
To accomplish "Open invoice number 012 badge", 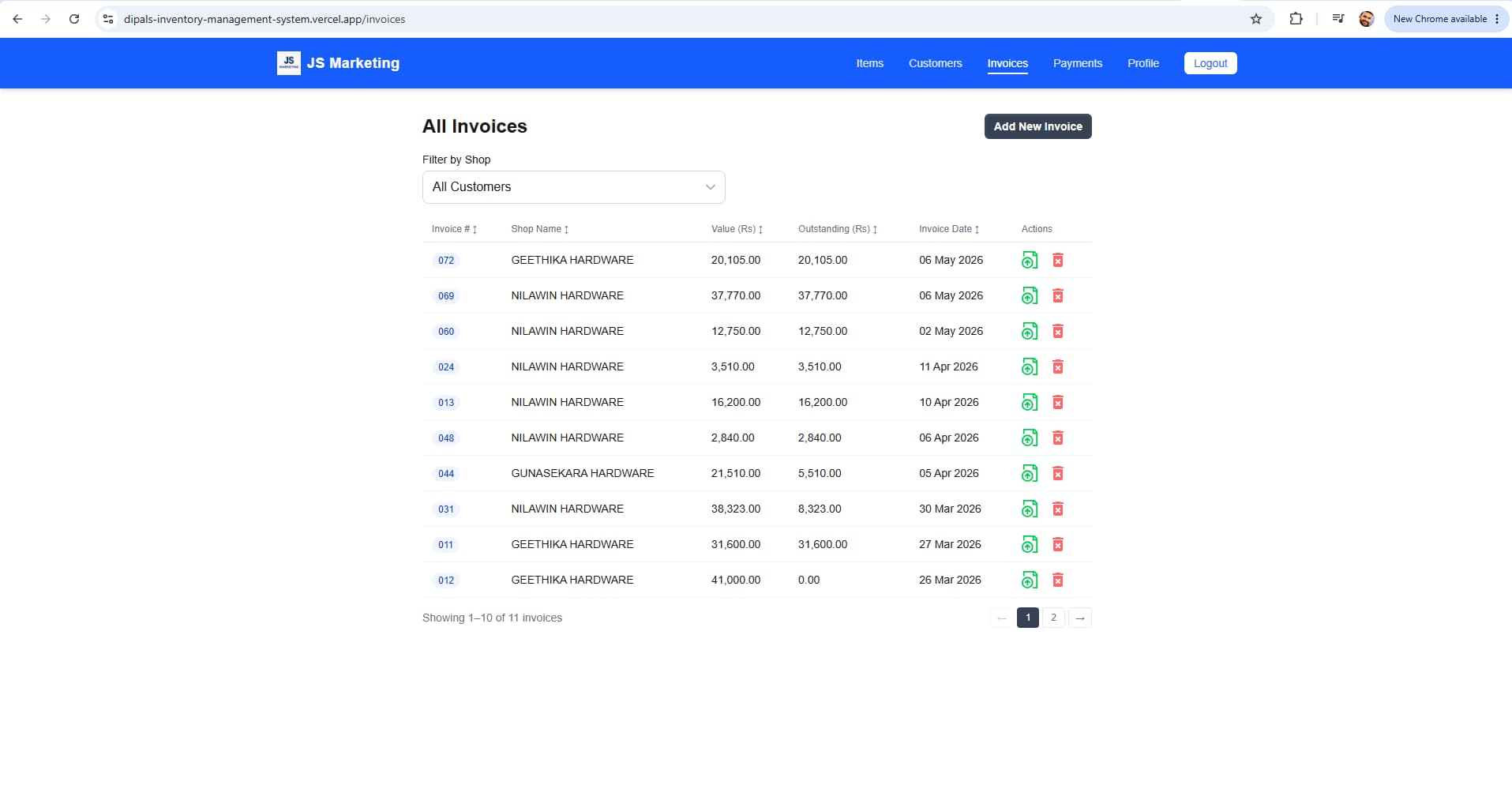I will point(446,580).
